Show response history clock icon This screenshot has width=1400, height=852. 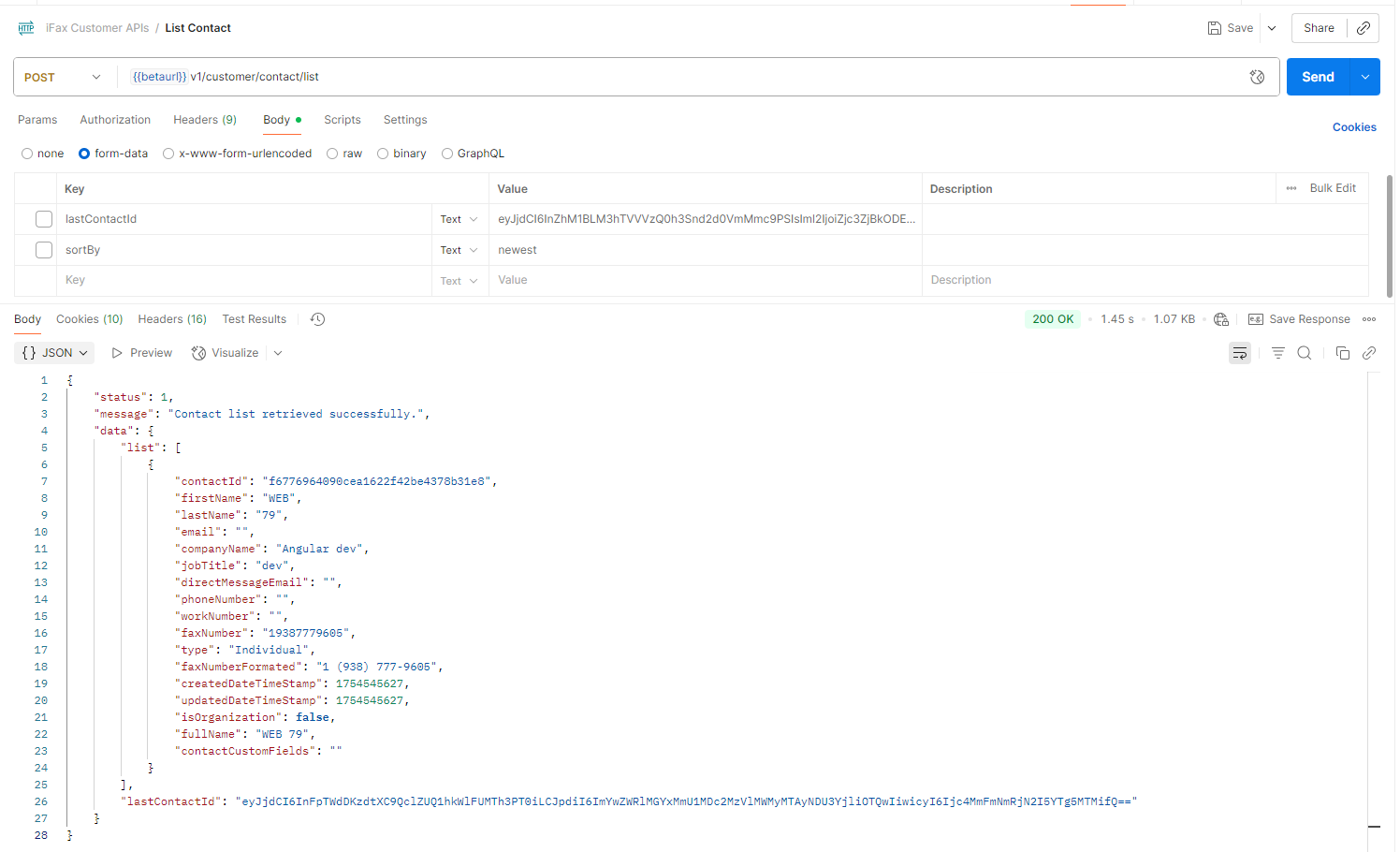click(x=318, y=319)
